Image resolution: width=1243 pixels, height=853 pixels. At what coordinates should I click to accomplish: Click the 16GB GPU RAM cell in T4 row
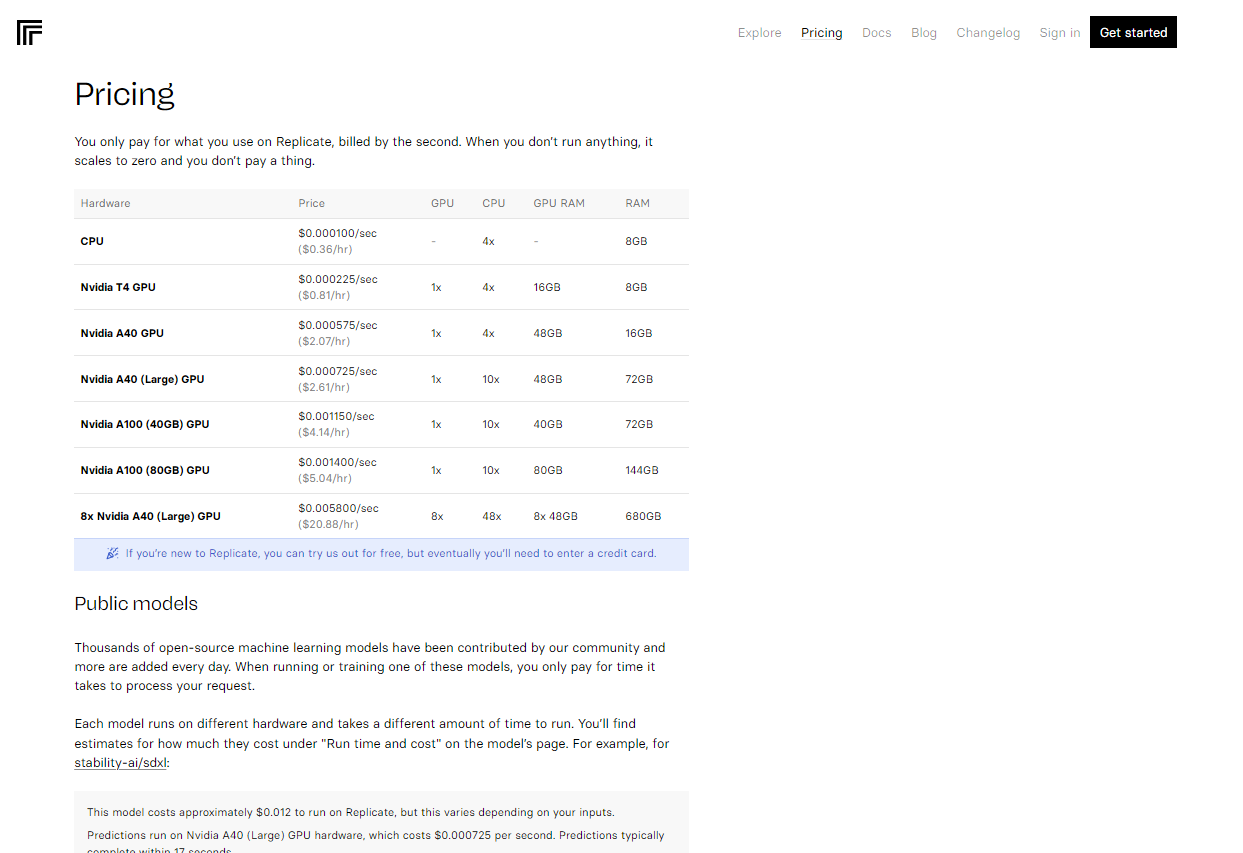pos(547,287)
